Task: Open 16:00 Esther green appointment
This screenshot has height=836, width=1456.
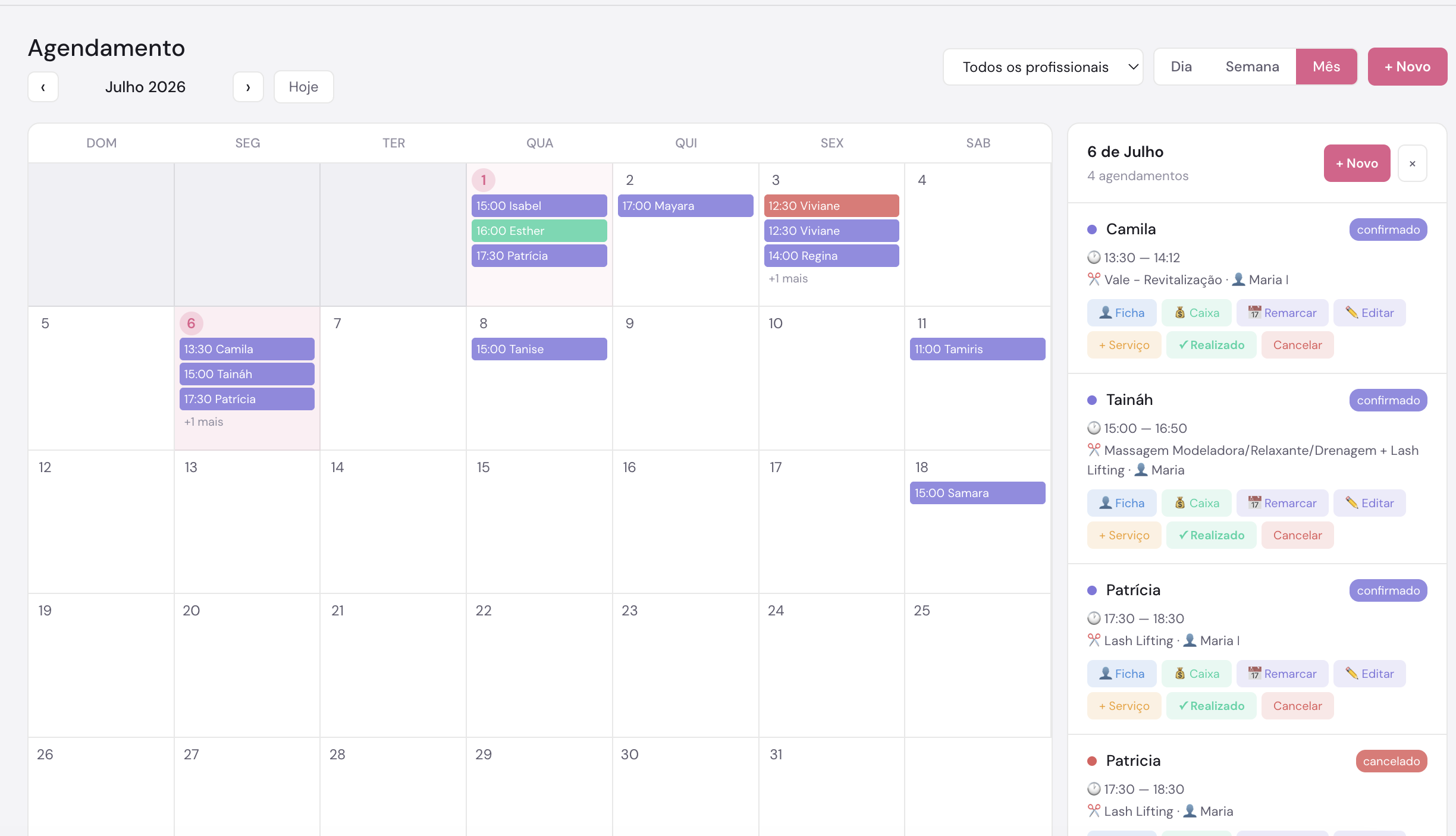Action: click(x=539, y=231)
